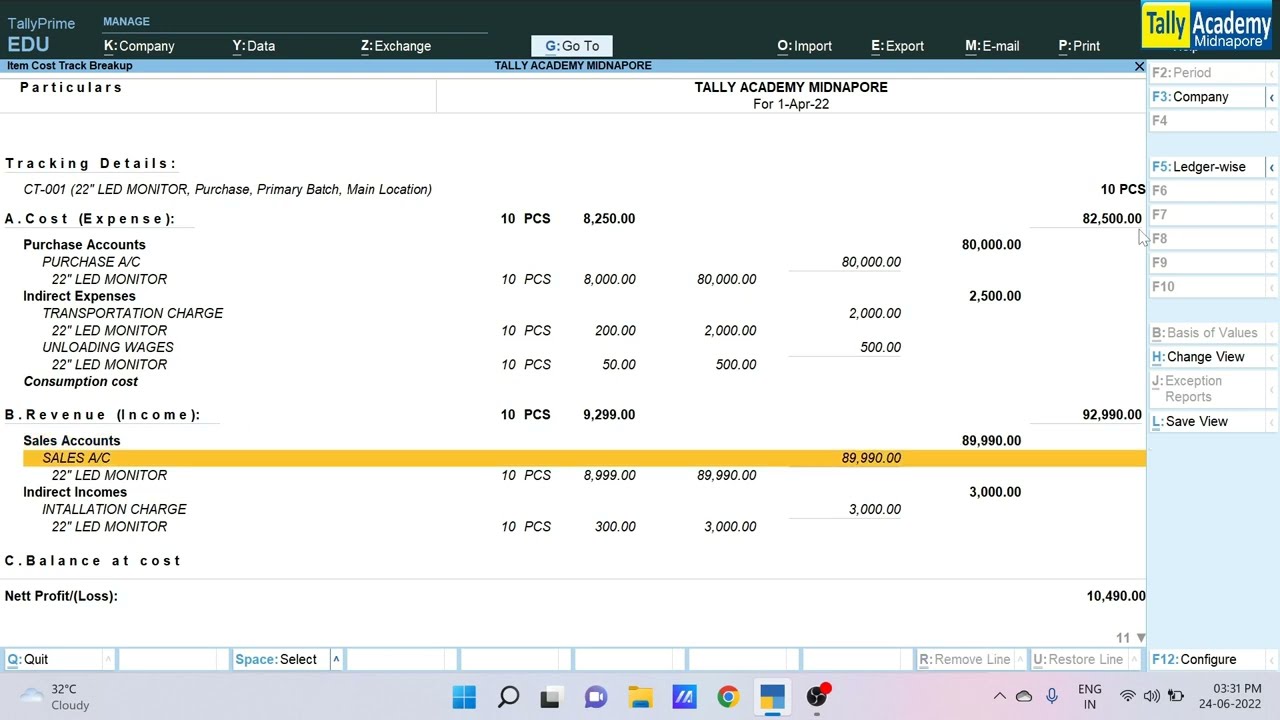Open K: Company menu
Screen dimensions: 1280x720
tap(139, 46)
